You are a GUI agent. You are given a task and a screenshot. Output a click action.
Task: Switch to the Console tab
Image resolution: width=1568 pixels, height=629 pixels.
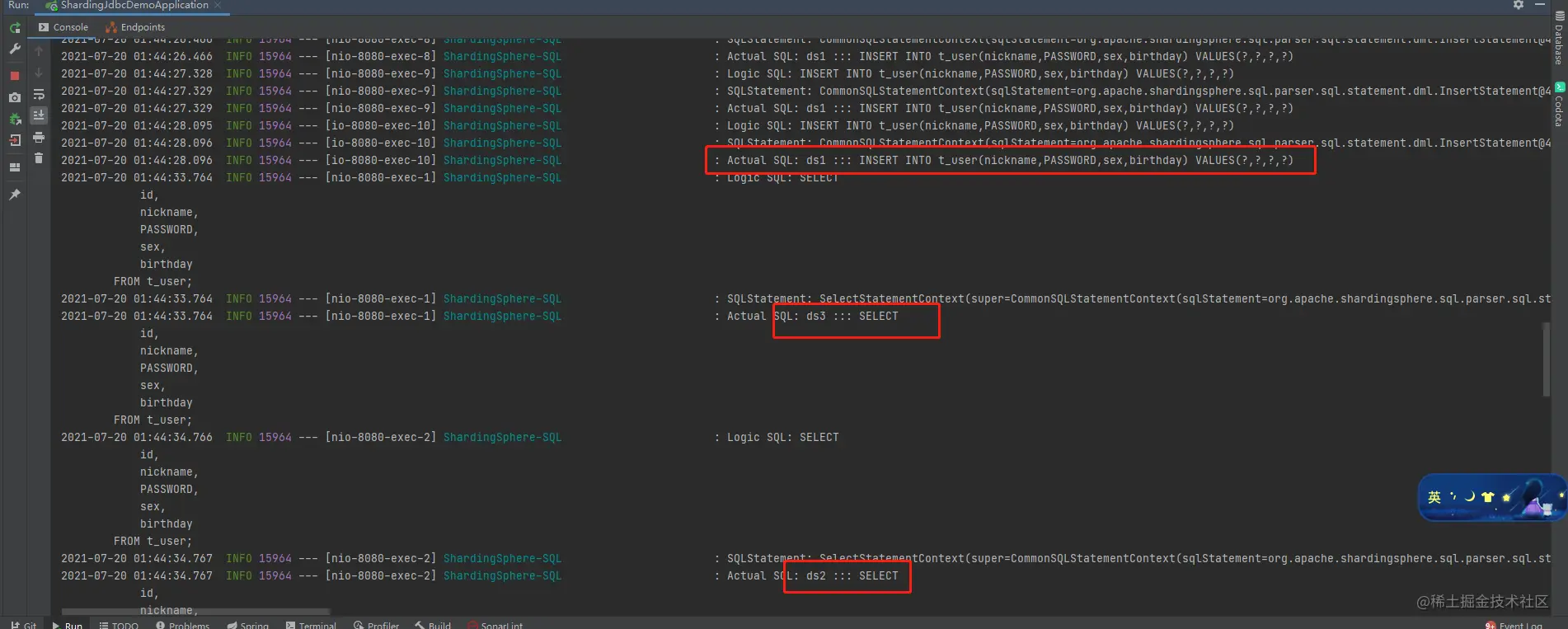pyautogui.click(x=63, y=27)
